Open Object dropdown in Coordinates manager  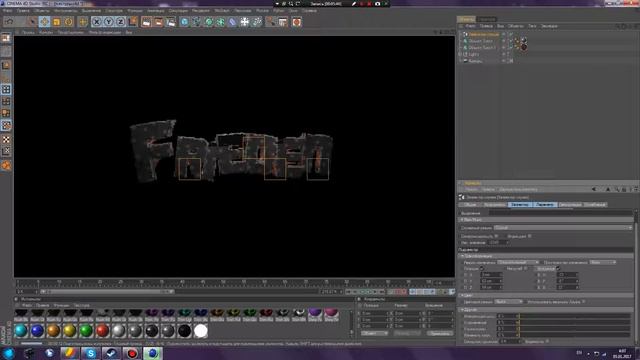[374, 333]
